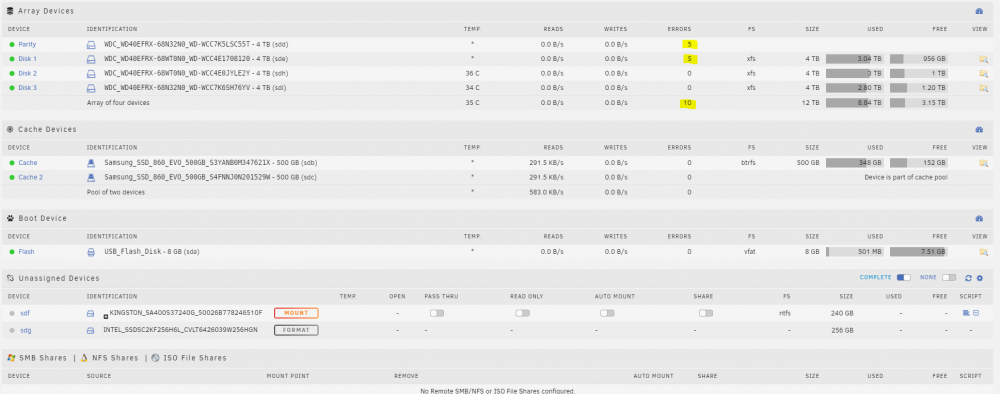Image resolution: width=1000 pixels, height=394 pixels.
Task: Mount the KINGSTON sdf drive
Action: pos(296,313)
